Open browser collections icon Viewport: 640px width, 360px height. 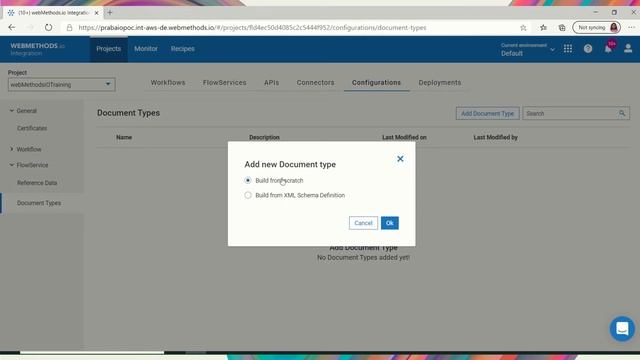click(562, 28)
